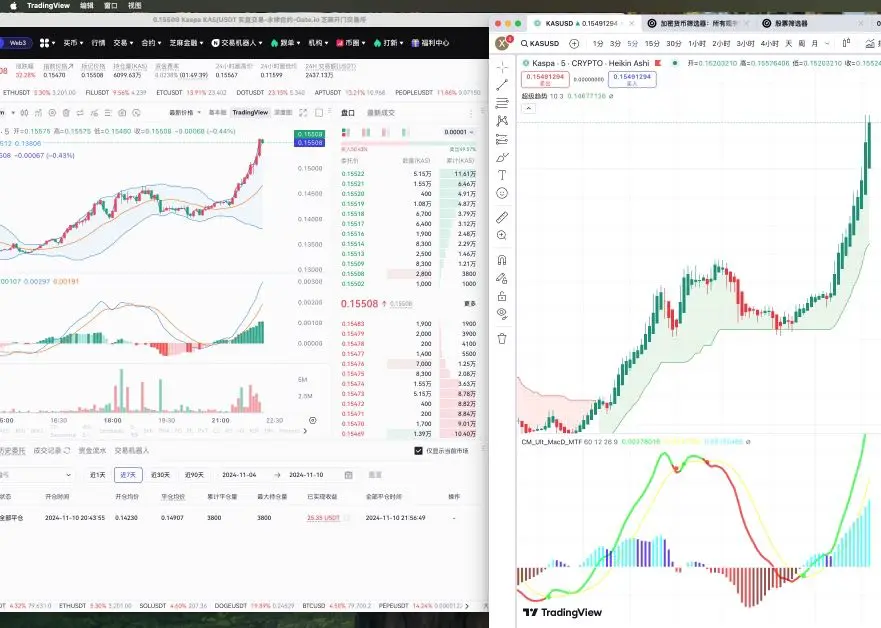Viewport: 881px width, 628px height.
Task: Open the calendar icon beside date range
Action: point(348,475)
